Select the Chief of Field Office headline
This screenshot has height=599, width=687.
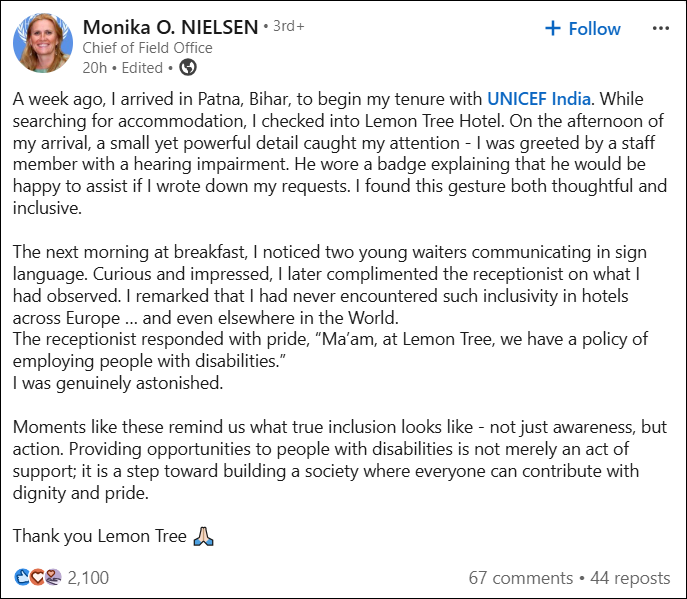tap(147, 48)
